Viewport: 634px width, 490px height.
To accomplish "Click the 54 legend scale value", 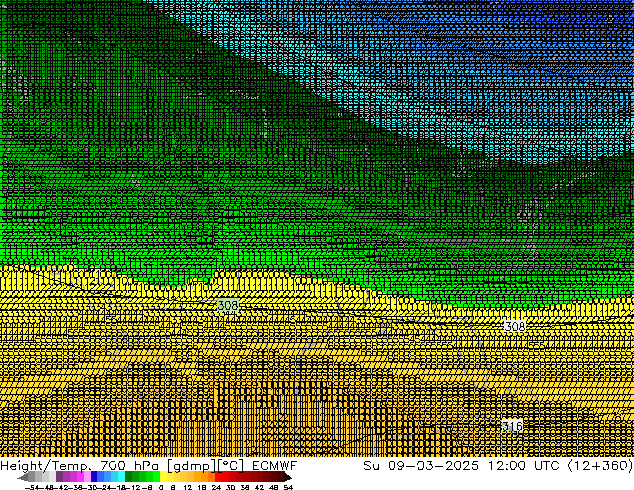I will click(288, 487).
